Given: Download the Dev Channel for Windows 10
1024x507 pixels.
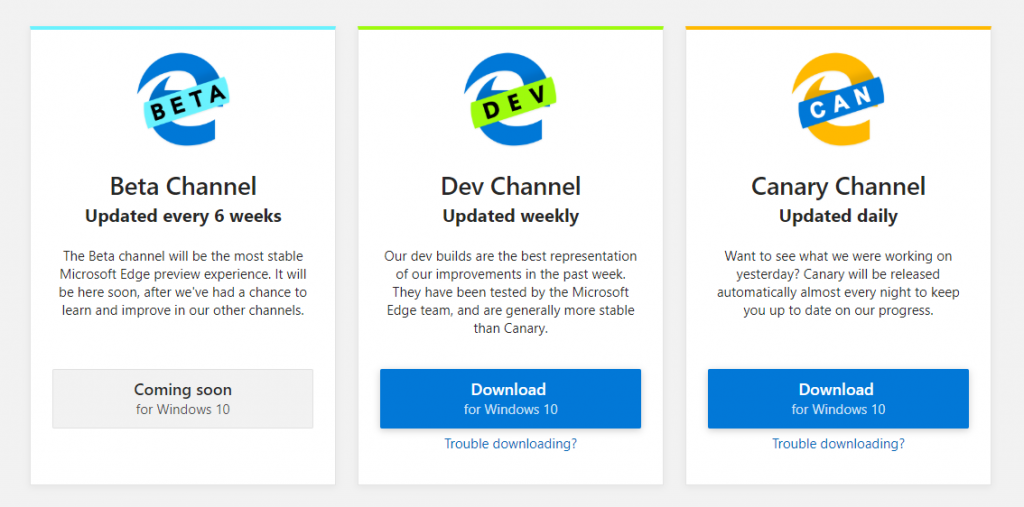Looking at the screenshot, I should (x=511, y=399).
